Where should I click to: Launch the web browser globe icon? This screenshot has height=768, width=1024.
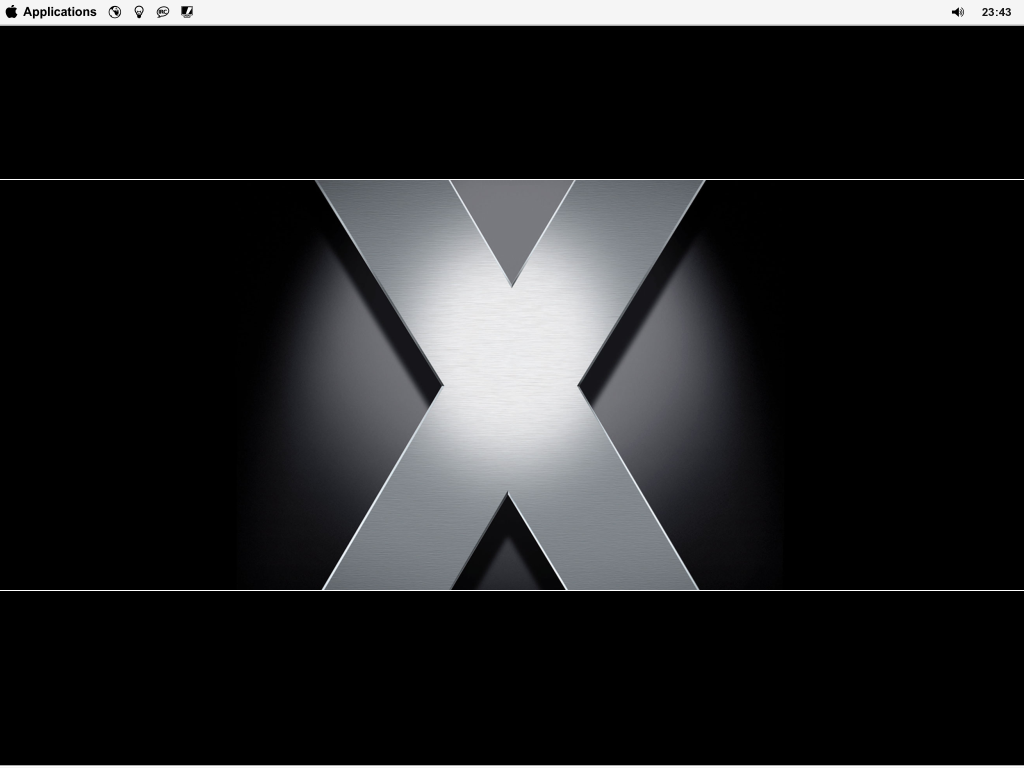[x=115, y=12]
